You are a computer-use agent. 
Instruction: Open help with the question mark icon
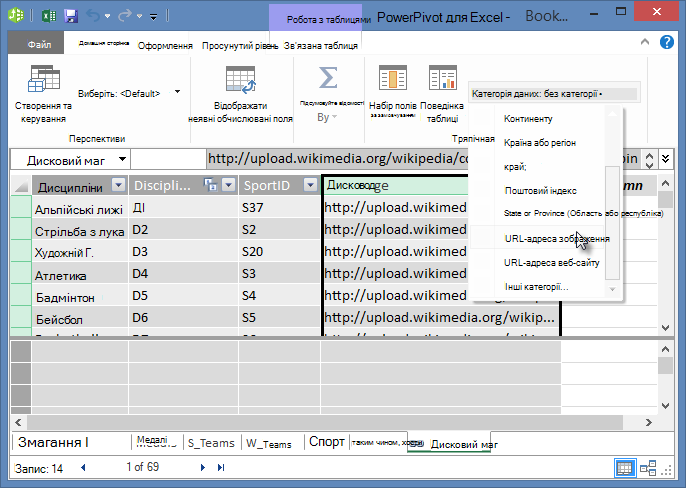[667, 42]
